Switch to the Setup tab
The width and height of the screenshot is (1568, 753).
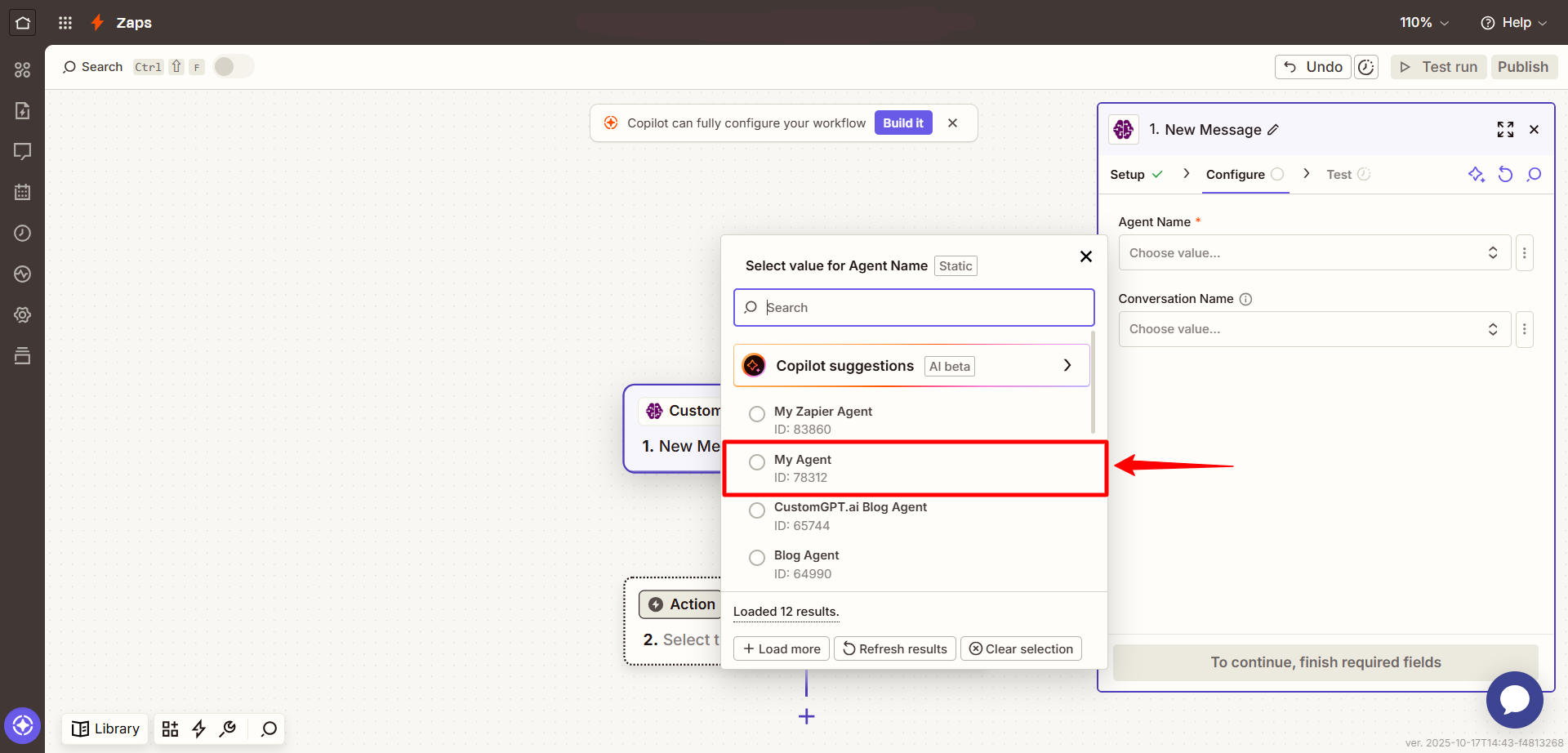coord(1135,174)
